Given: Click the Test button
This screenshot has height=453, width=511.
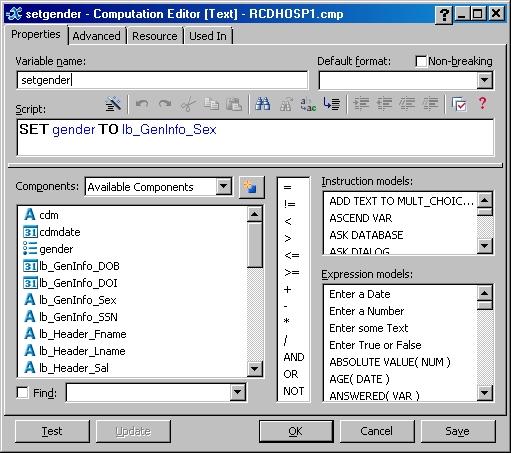Looking at the screenshot, I should [52, 431].
